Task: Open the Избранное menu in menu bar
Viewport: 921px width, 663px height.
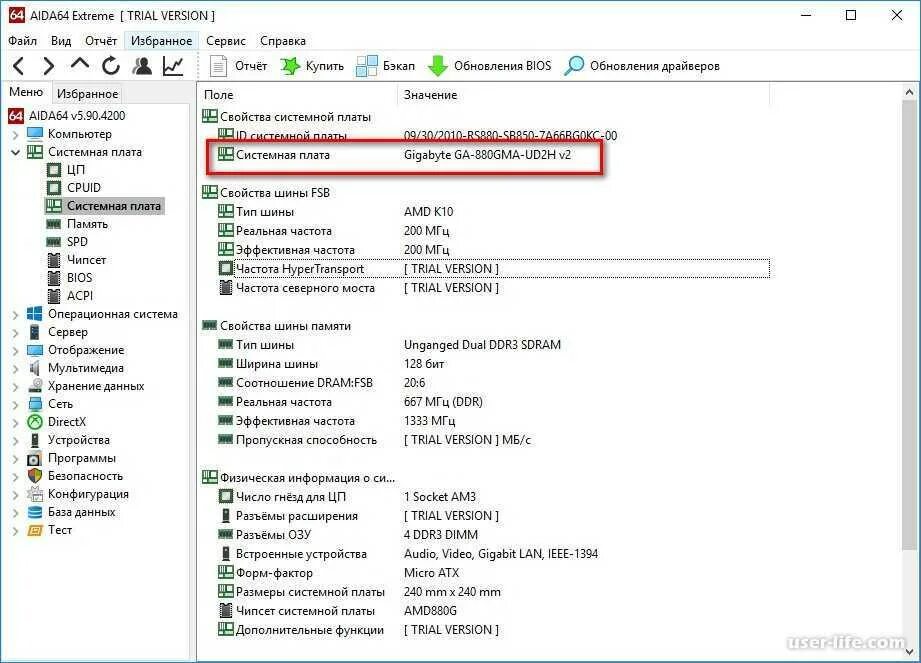Action: coord(161,41)
